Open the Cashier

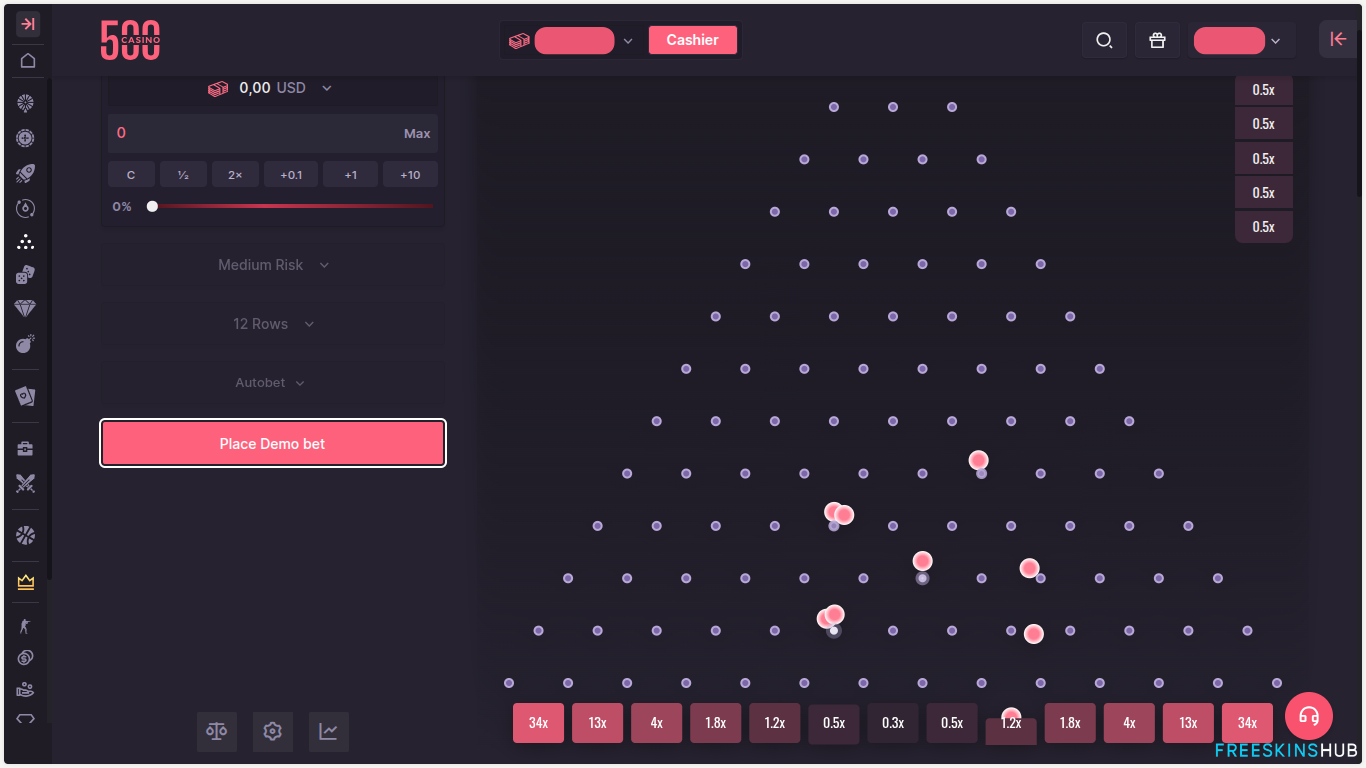pos(693,39)
